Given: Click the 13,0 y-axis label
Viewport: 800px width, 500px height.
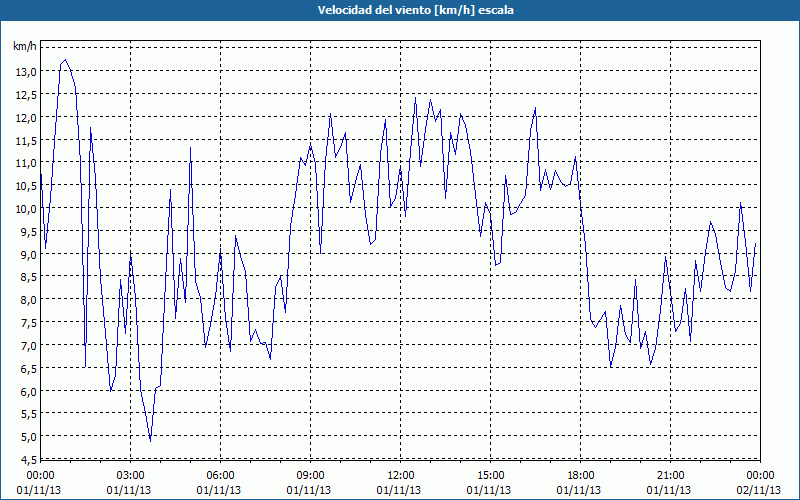Looking at the screenshot, I should 26,72.
